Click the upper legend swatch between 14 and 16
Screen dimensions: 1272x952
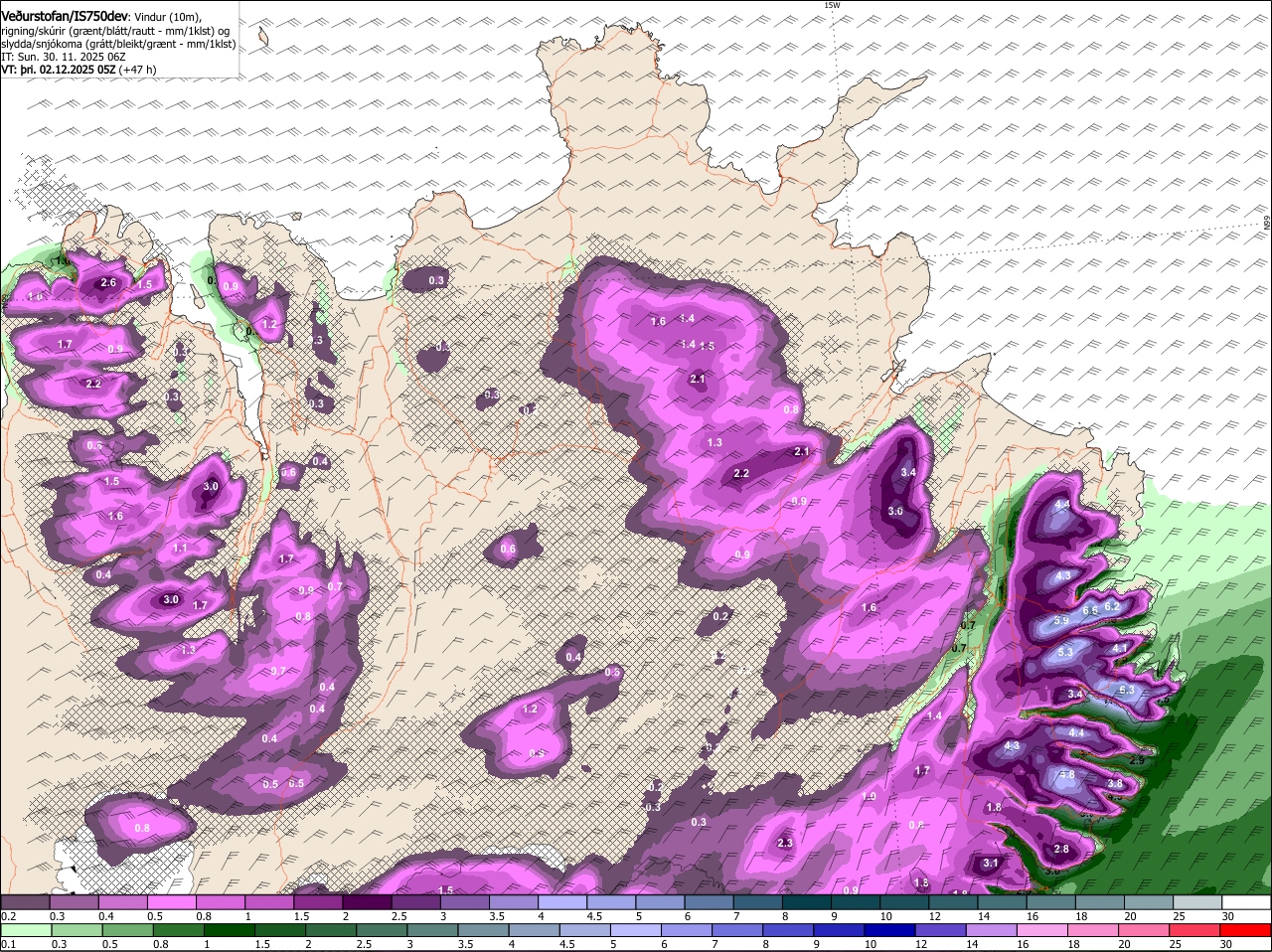[1002, 902]
